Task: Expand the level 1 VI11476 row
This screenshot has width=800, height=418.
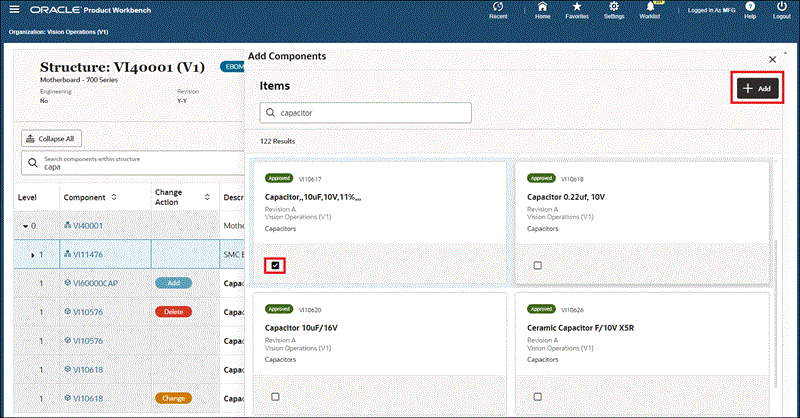Action: (x=33, y=255)
